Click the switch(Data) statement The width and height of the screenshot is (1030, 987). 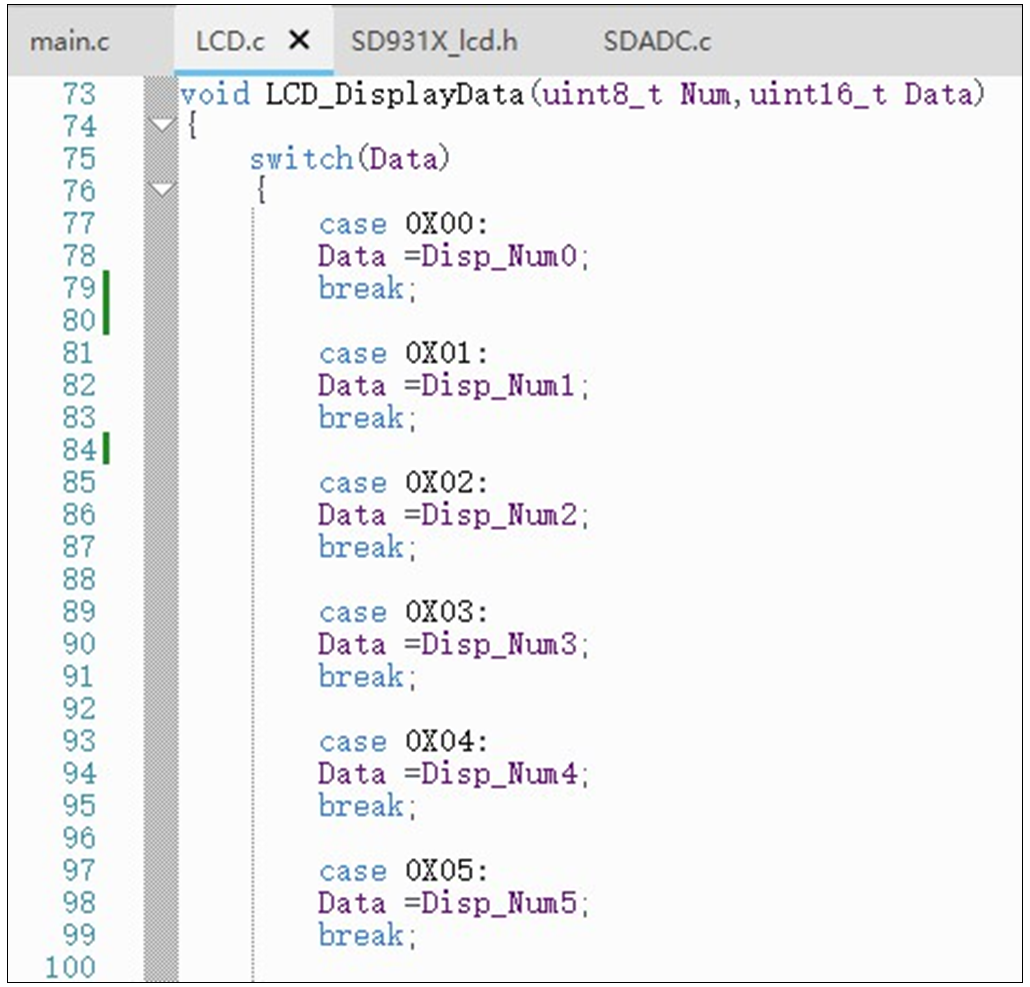tap(349, 159)
